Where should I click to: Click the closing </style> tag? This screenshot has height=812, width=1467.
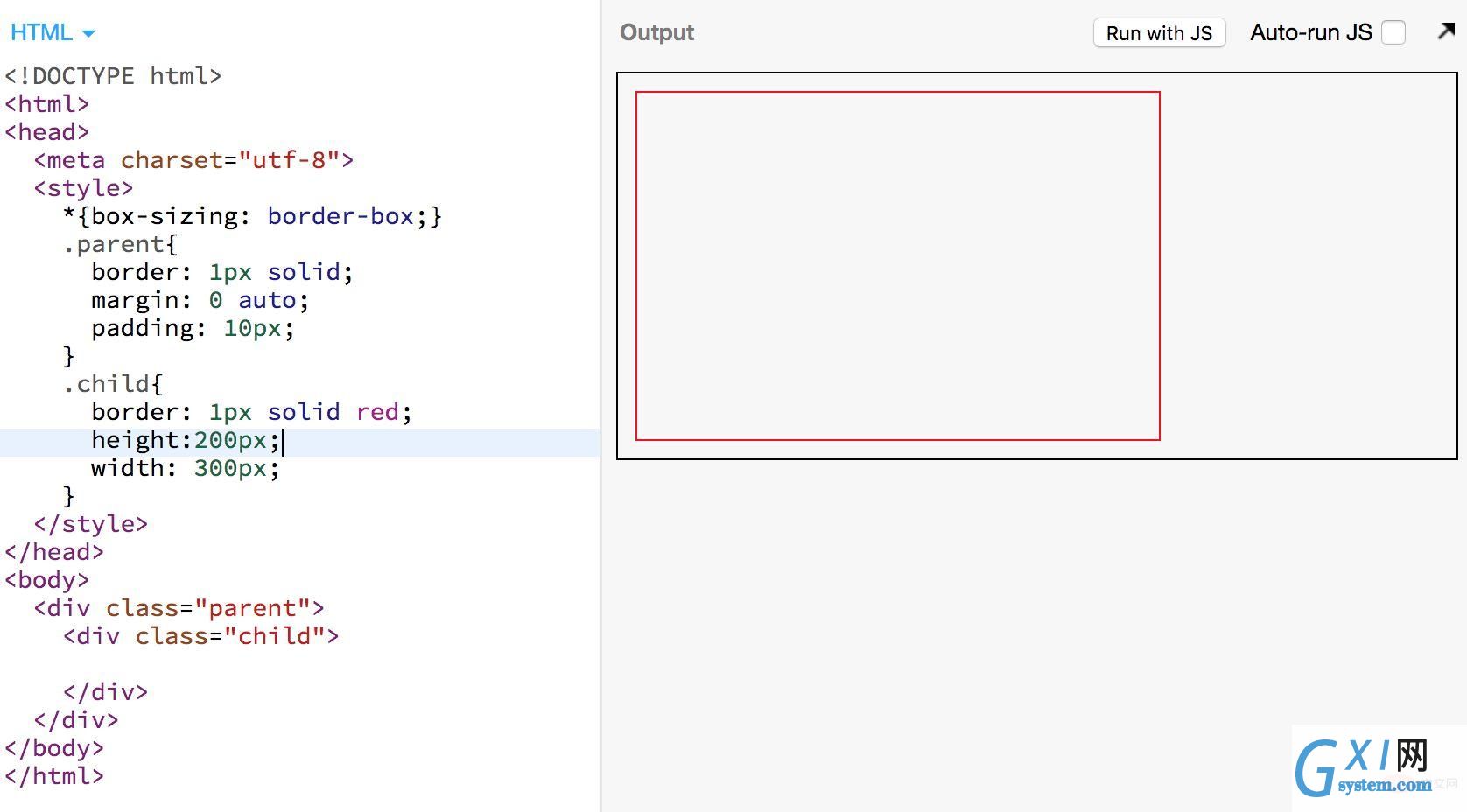[91, 524]
